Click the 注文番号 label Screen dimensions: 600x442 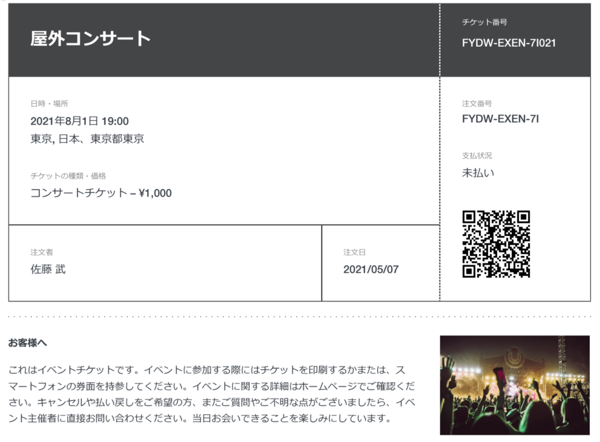[477, 103]
